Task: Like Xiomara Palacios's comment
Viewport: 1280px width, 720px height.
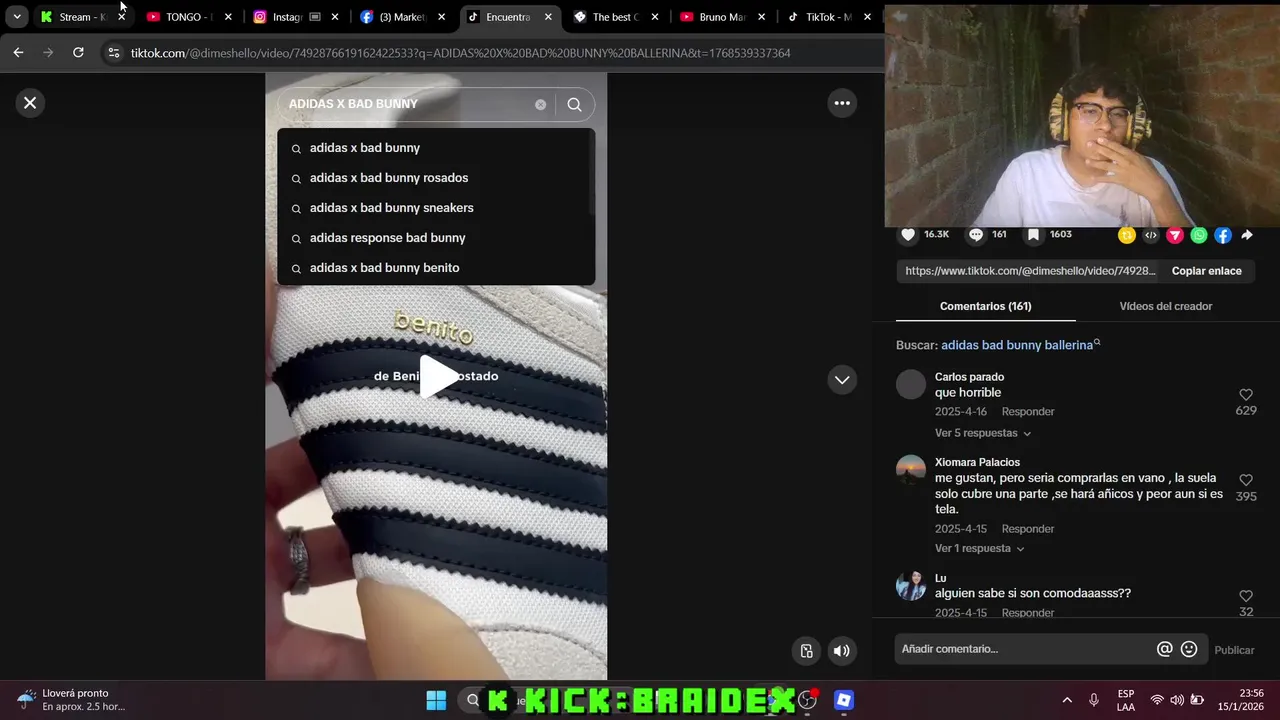Action: click(1245, 480)
